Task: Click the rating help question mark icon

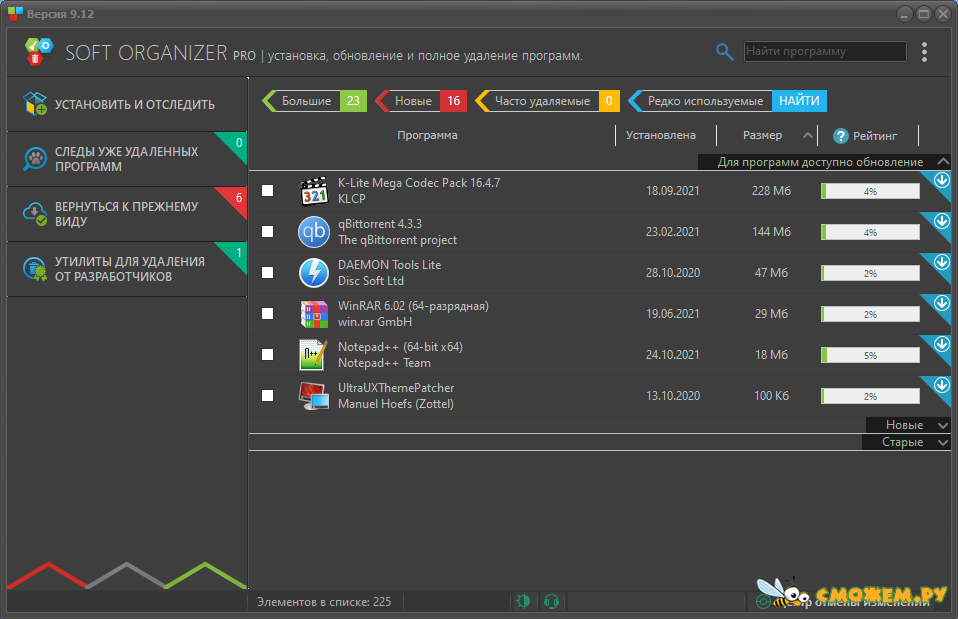Action: tap(841, 136)
